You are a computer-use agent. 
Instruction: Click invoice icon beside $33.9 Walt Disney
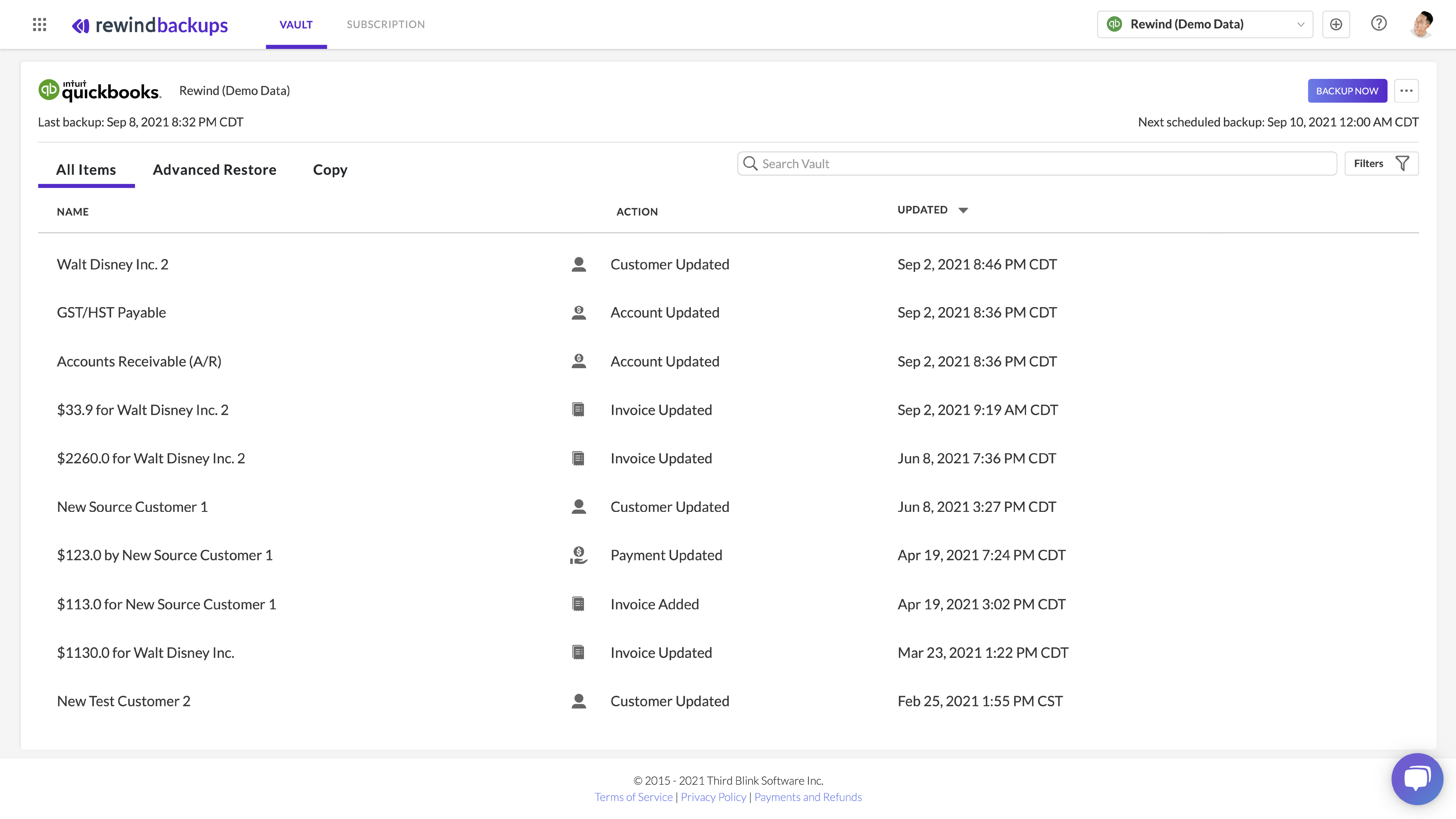click(578, 410)
